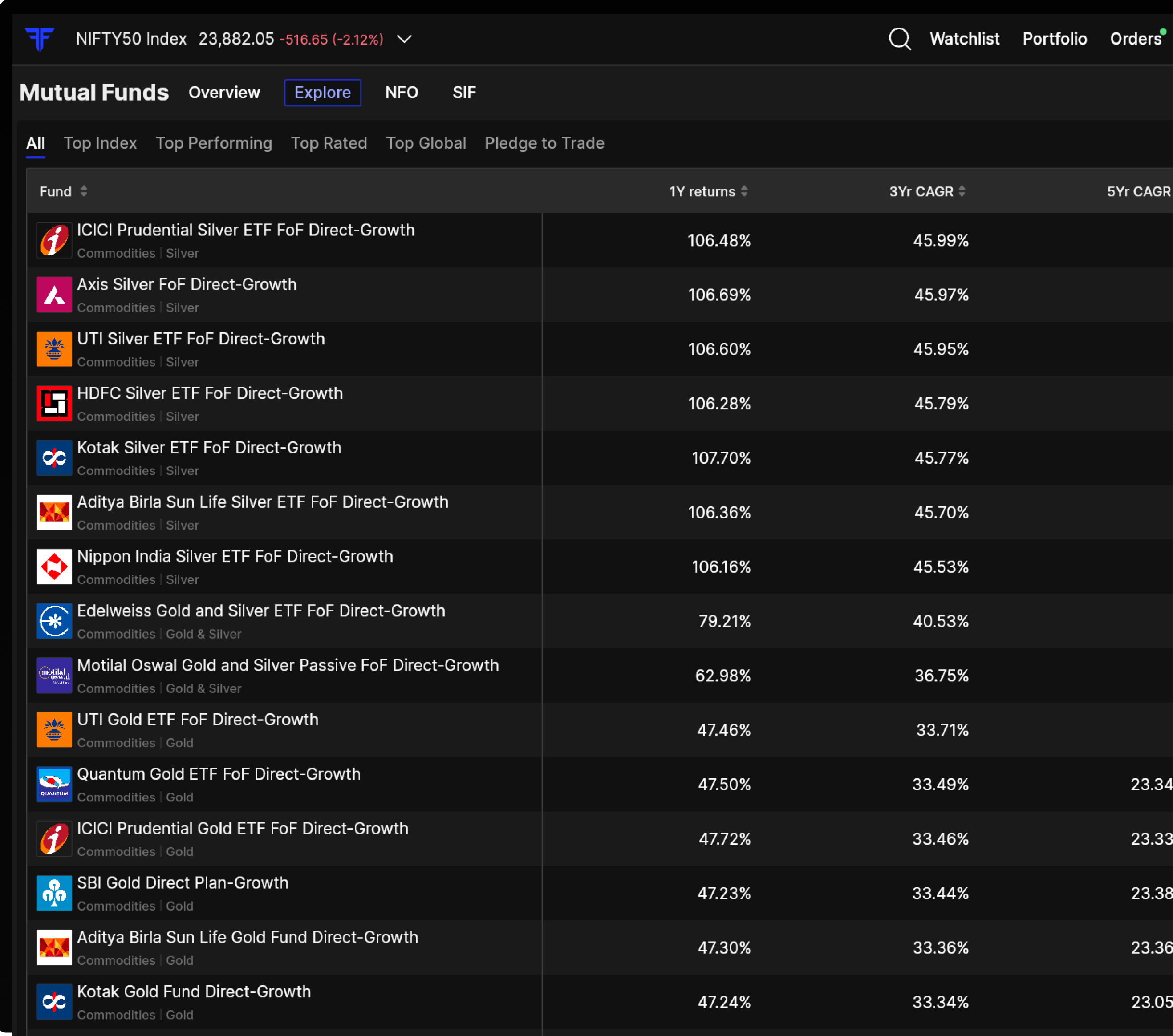
Task: Click the Kotak Gold Fund logo
Action: 54,1002
